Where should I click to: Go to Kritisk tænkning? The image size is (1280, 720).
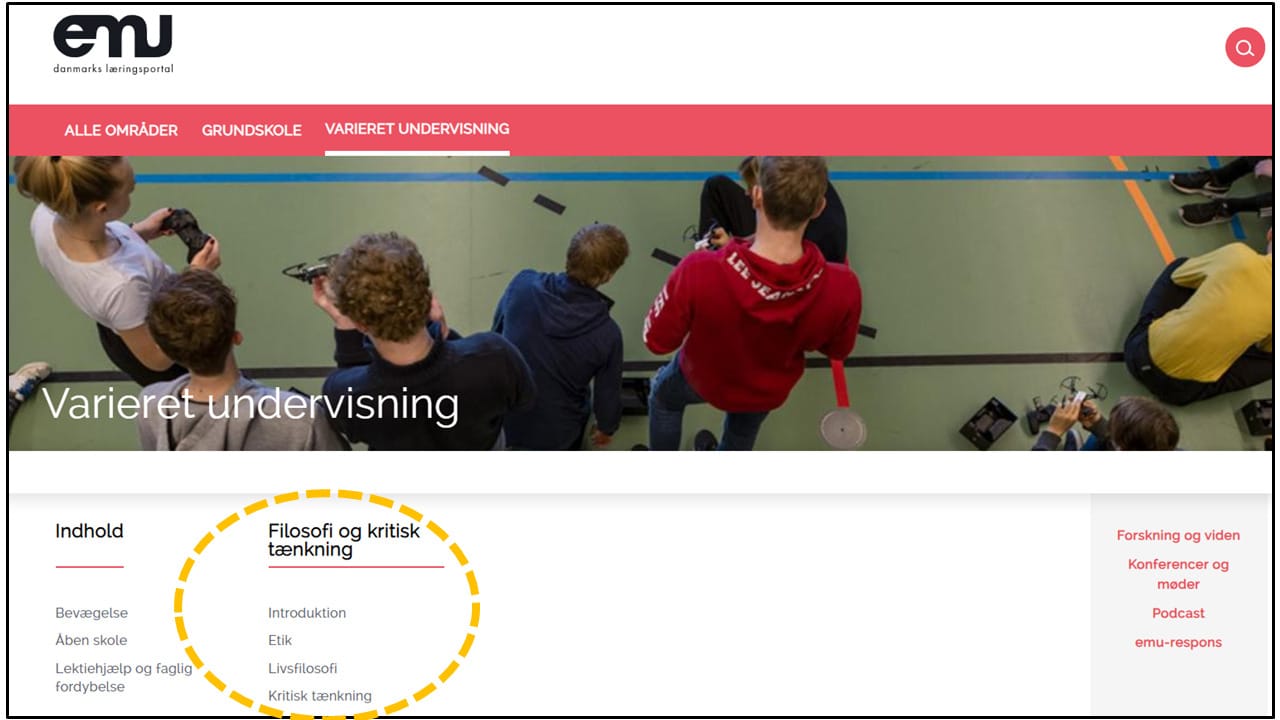(320, 696)
